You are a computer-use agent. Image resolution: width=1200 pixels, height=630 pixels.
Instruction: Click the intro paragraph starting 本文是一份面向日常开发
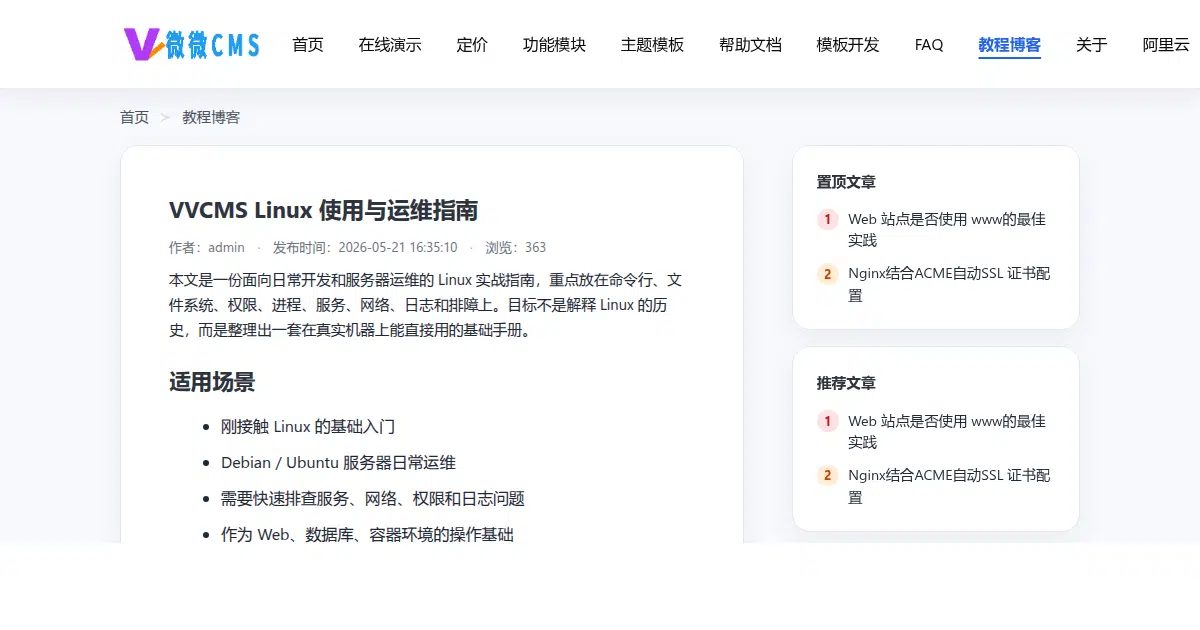tap(426, 304)
